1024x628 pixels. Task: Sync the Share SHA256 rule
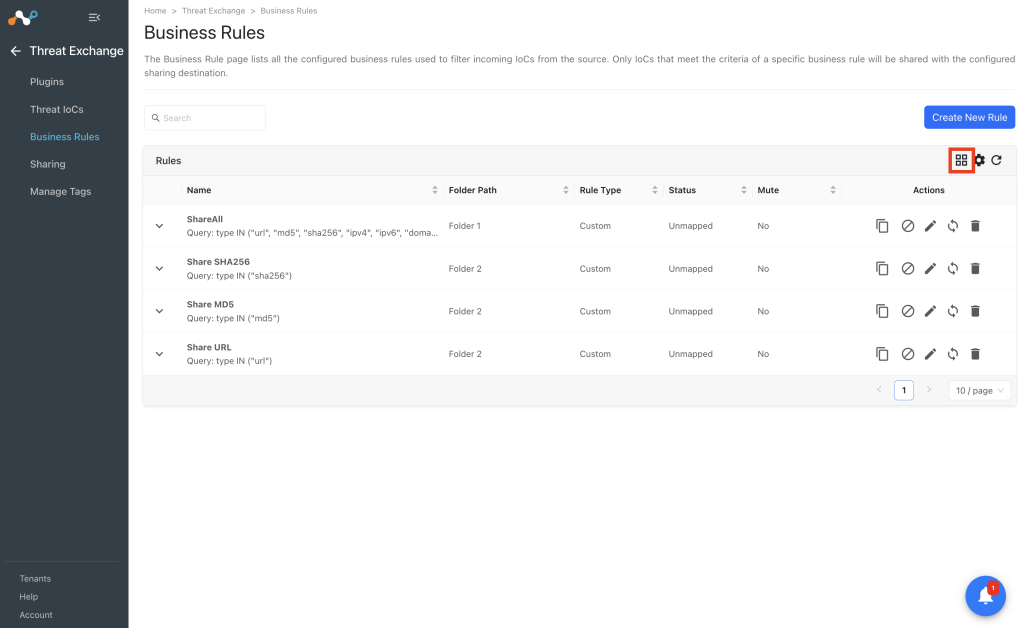tap(953, 268)
